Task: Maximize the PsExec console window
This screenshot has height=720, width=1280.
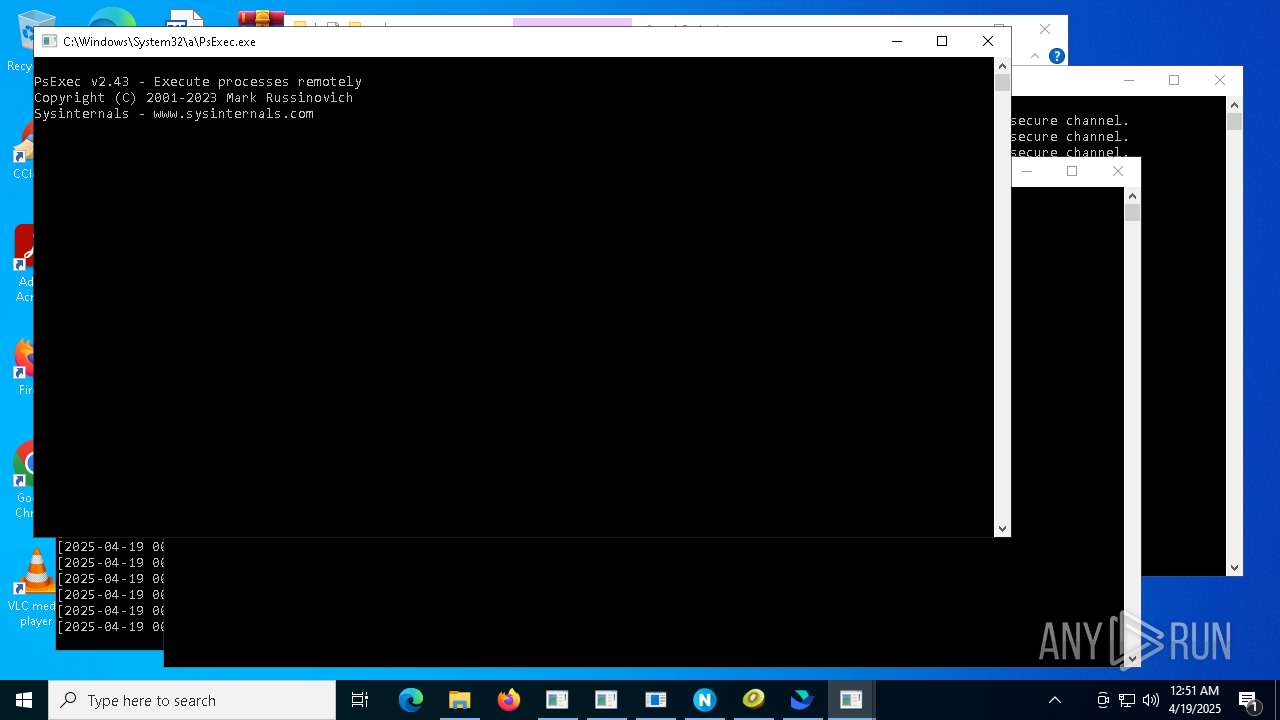Action: pos(942,41)
